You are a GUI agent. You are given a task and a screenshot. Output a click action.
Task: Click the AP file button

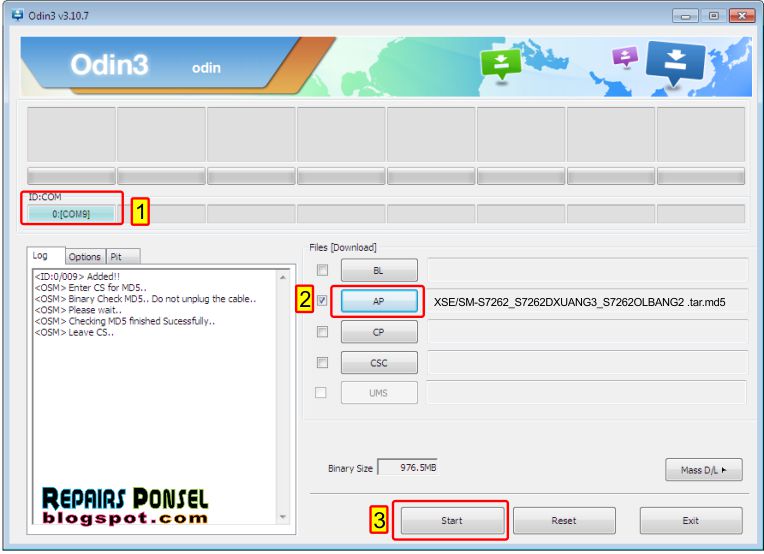tap(379, 301)
